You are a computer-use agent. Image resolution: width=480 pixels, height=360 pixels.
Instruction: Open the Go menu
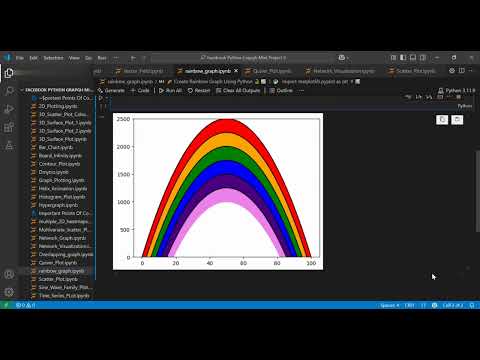tap(88, 58)
